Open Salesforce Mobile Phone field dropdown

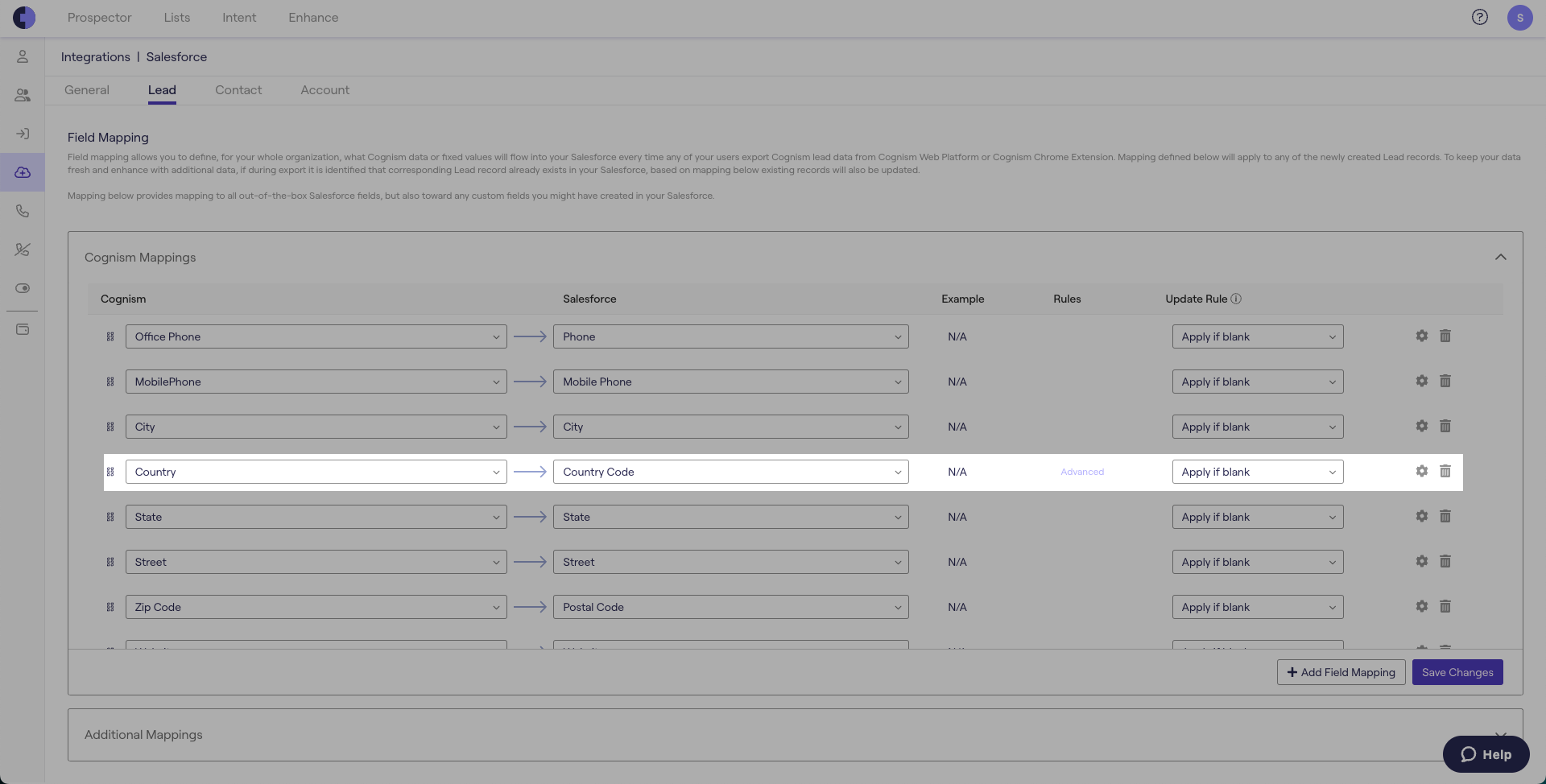pyautogui.click(x=731, y=382)
